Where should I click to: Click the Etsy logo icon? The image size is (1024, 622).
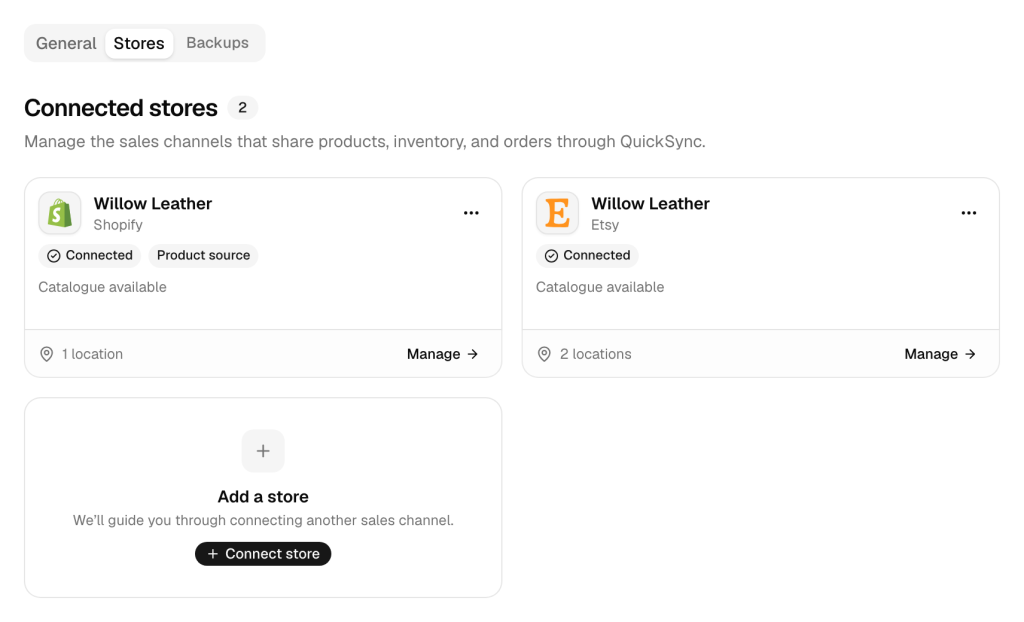[x=557, y=213]
